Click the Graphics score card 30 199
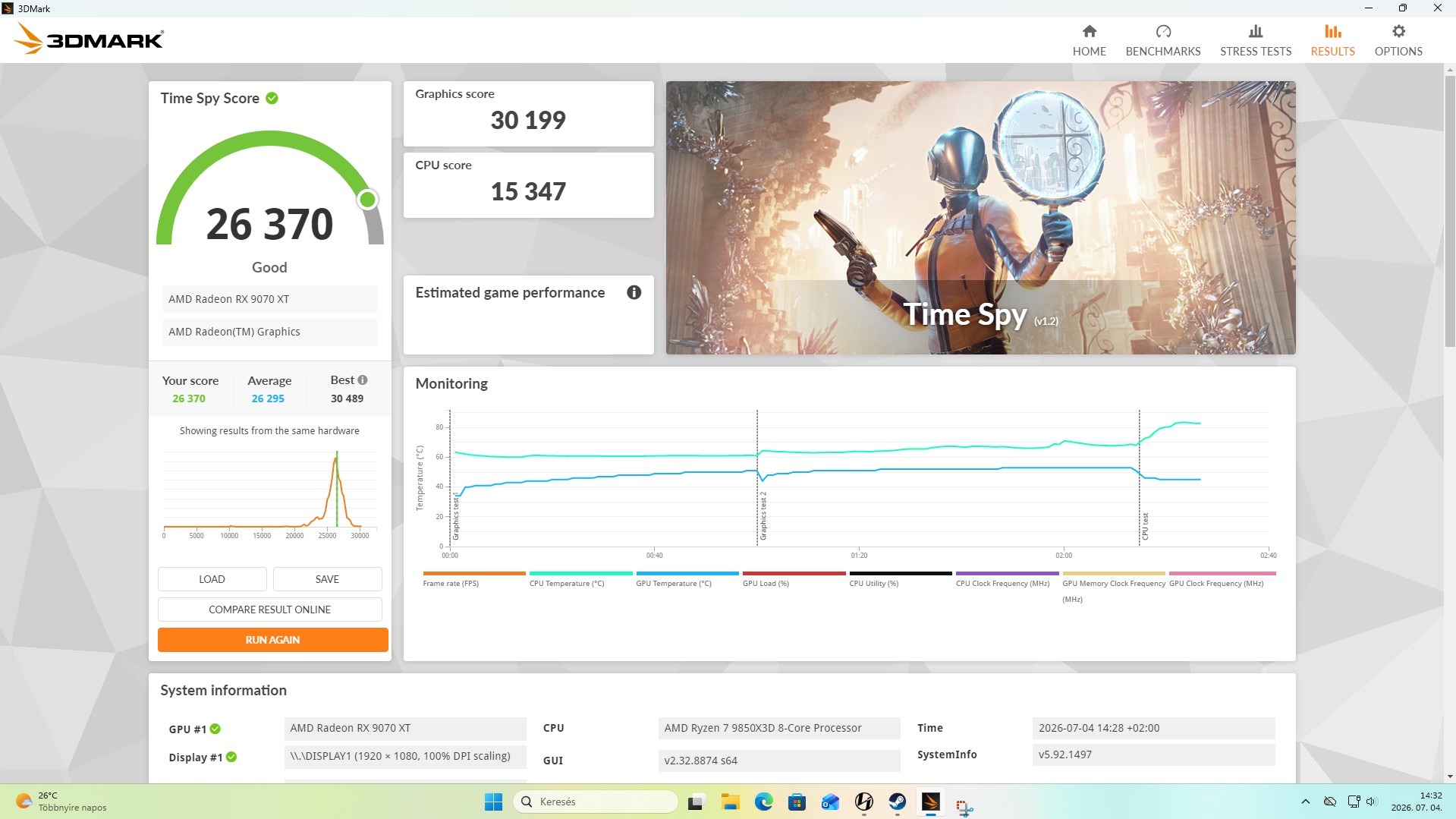The width and height of the screenshot is (1456, 819). click(x=528, y=113)
